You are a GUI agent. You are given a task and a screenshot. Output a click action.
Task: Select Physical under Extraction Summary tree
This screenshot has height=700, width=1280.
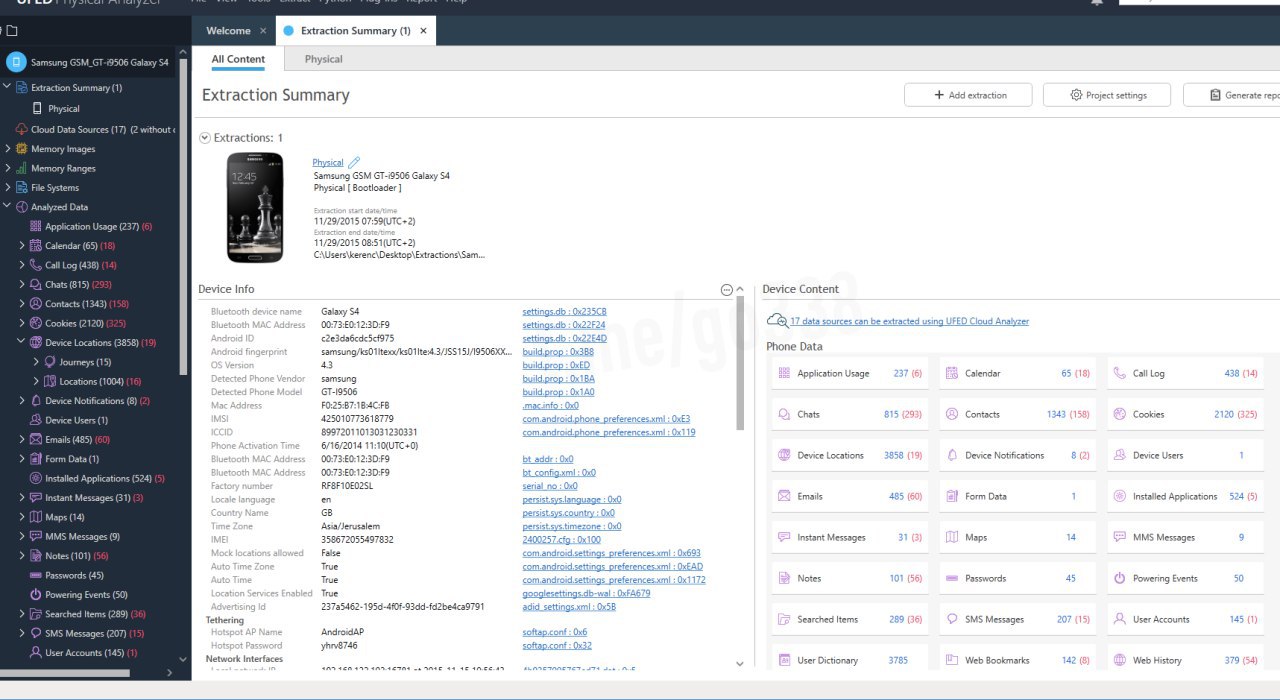[x=64, y=109]
